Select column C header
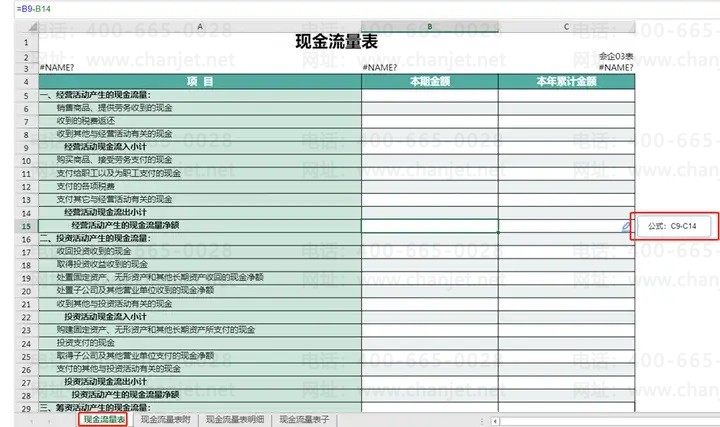Viewport: 720px width, 427px height. [x=566, y=27]
